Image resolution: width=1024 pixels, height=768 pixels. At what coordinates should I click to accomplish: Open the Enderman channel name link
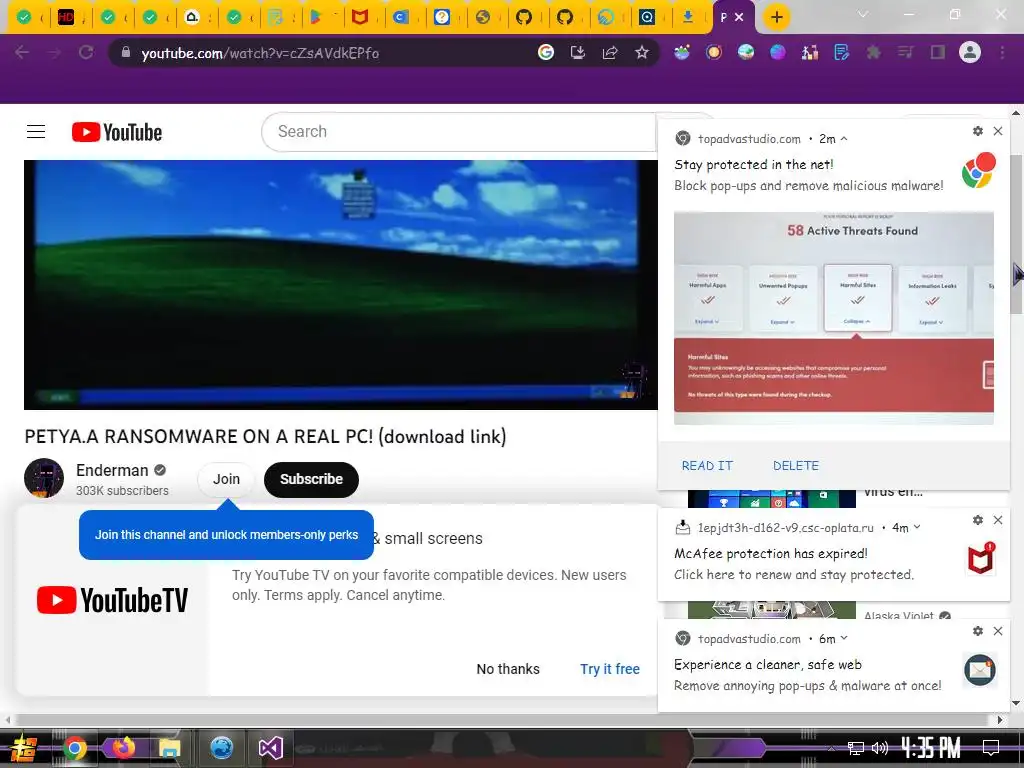coord(112,470)
